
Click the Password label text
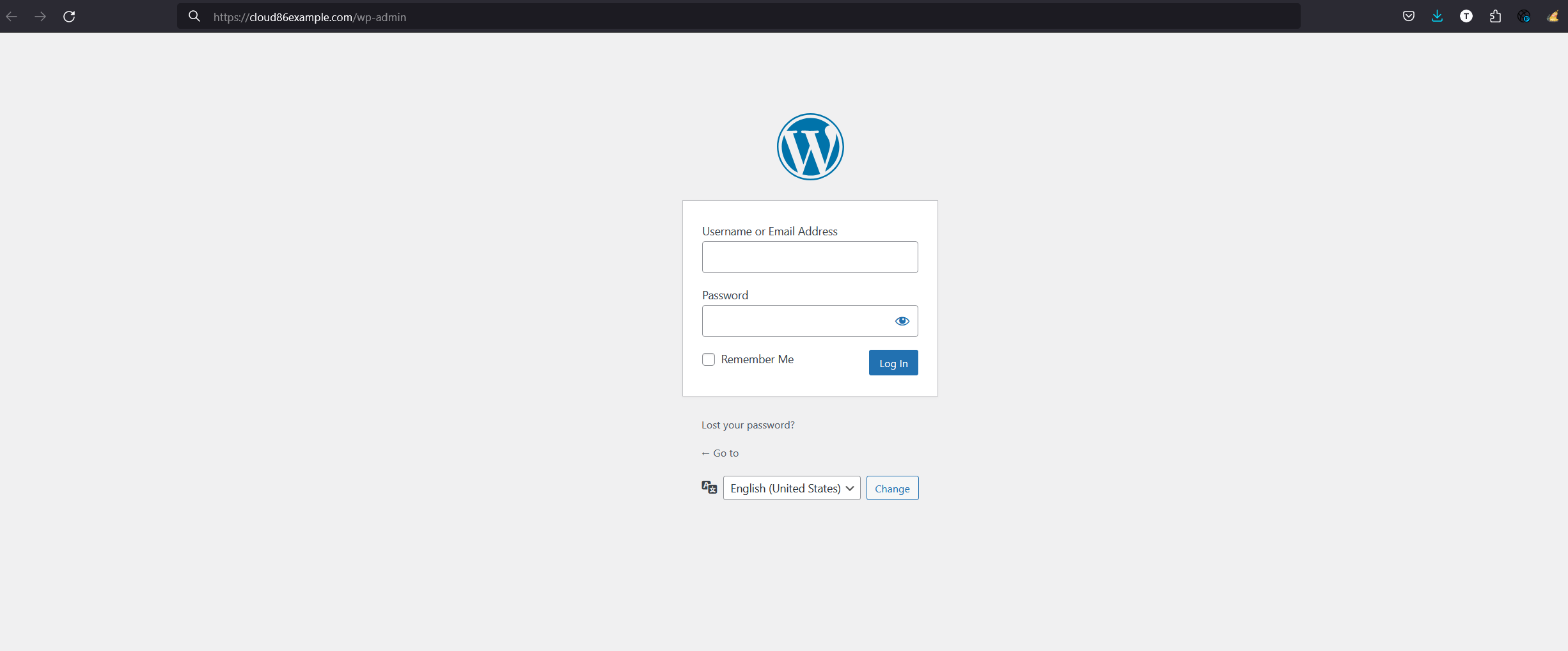click(725, 295)
